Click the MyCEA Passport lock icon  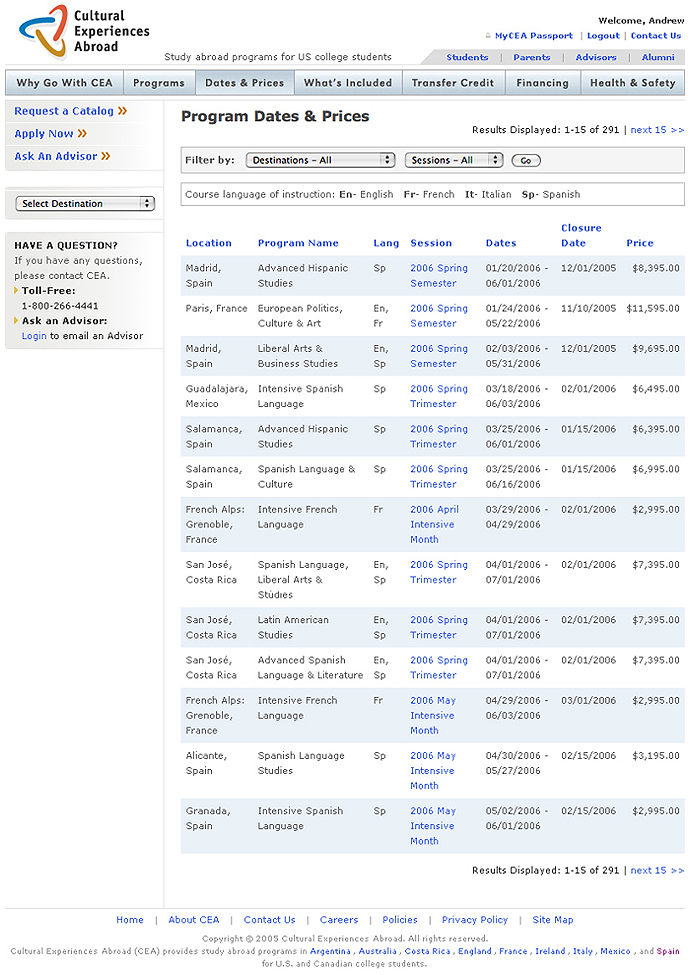488,36
